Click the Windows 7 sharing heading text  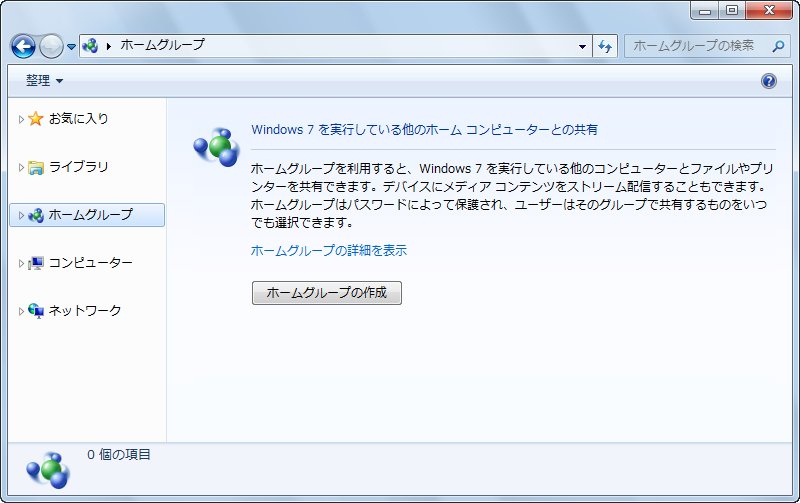click(x=424, y=130)
